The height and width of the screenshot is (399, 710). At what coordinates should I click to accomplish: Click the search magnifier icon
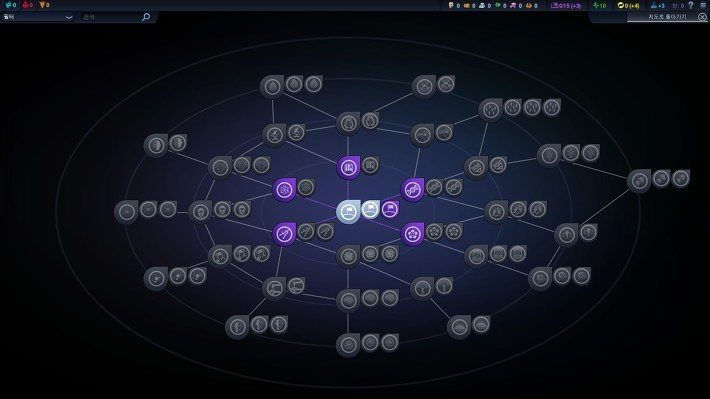pos(146,17)
